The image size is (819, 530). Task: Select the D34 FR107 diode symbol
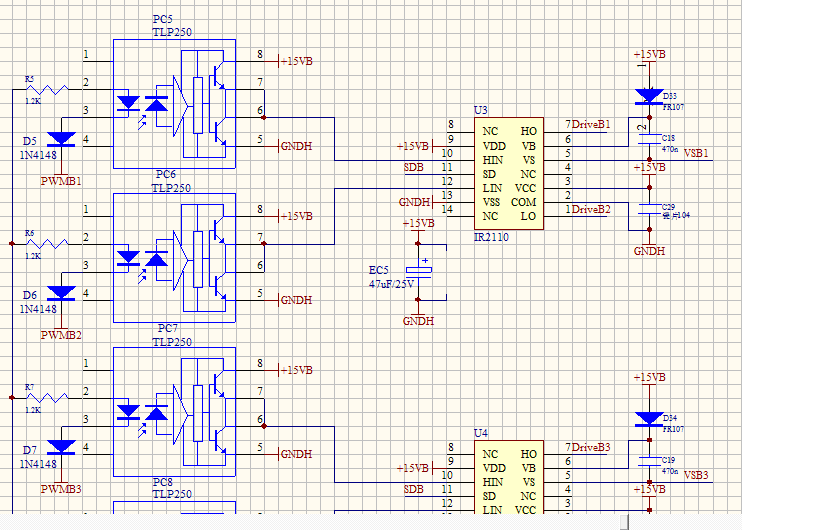pos(647,420)
